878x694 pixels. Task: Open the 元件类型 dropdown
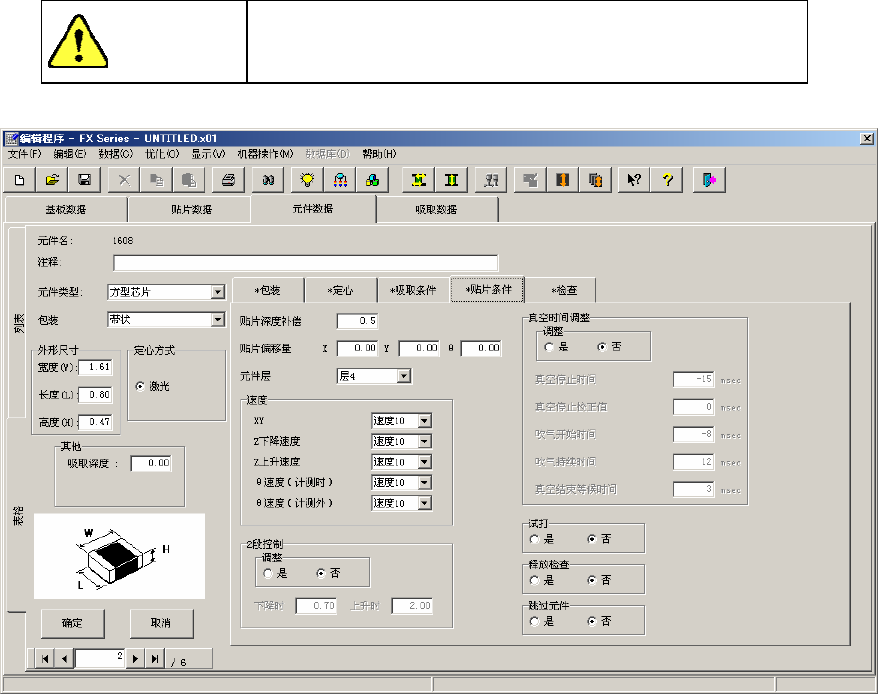[x=218, y=293]
